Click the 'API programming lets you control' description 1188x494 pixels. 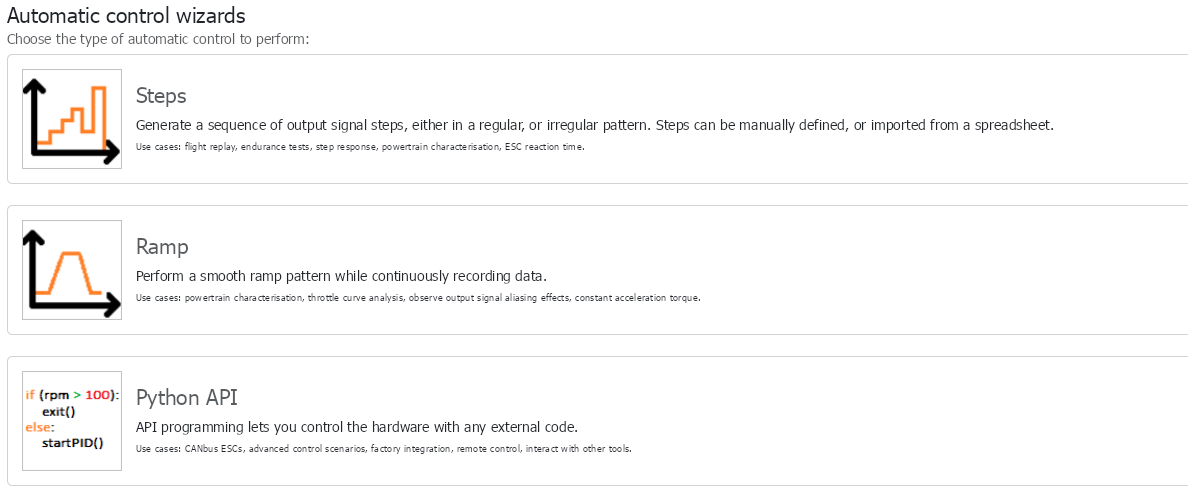(356, 427)
